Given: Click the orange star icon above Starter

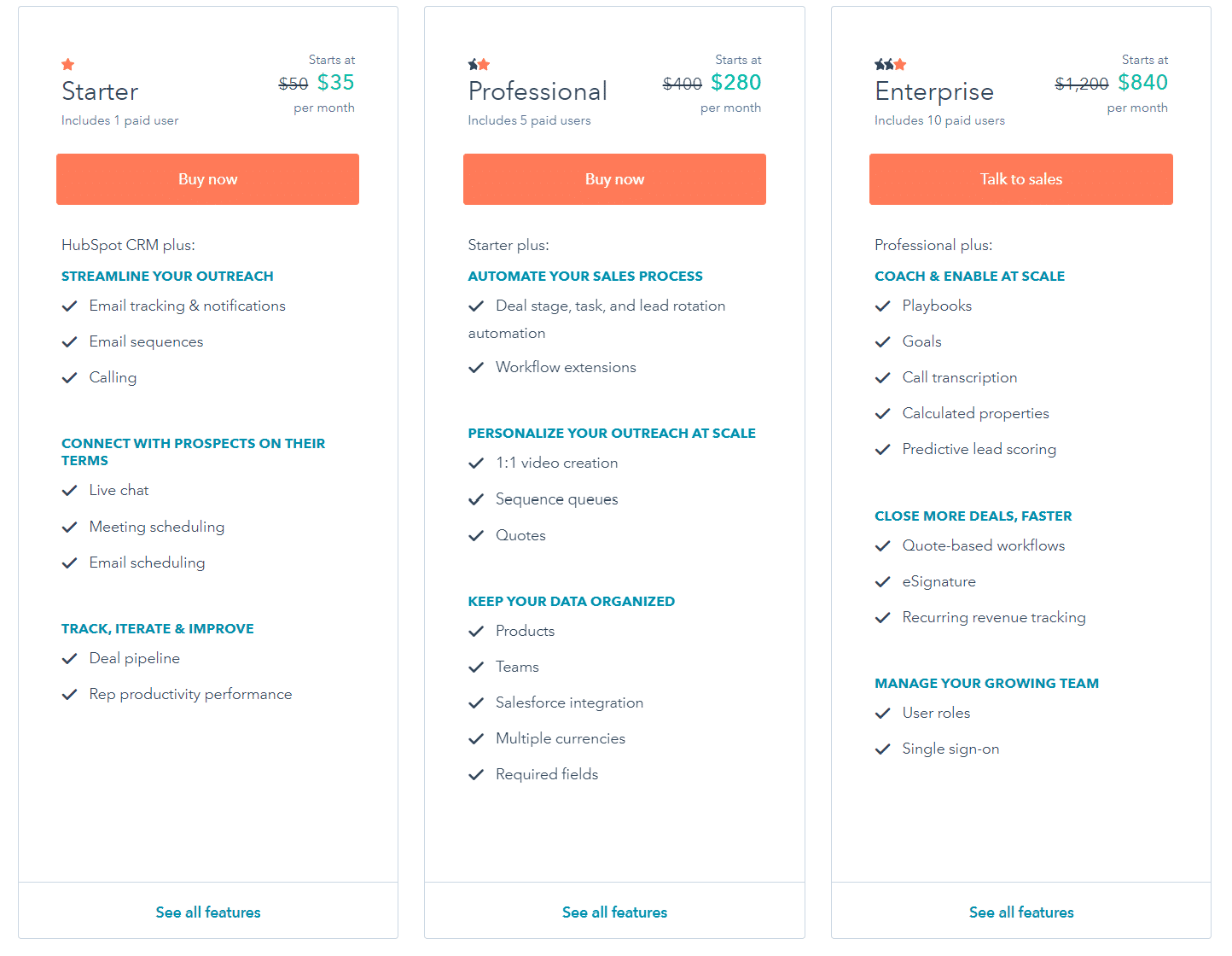Looking at the screenshot, I should point(67,64).
